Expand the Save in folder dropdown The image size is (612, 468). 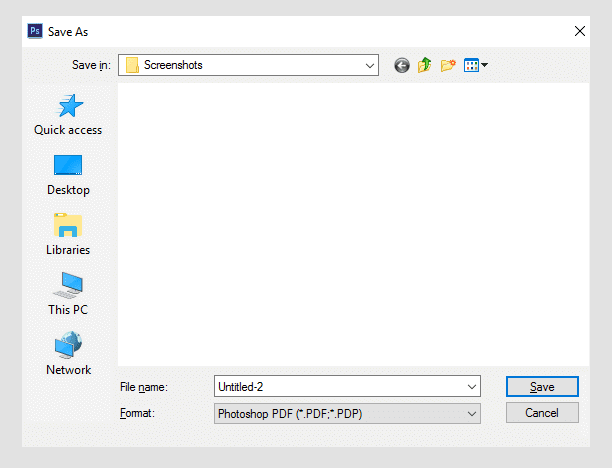(370, 65)
